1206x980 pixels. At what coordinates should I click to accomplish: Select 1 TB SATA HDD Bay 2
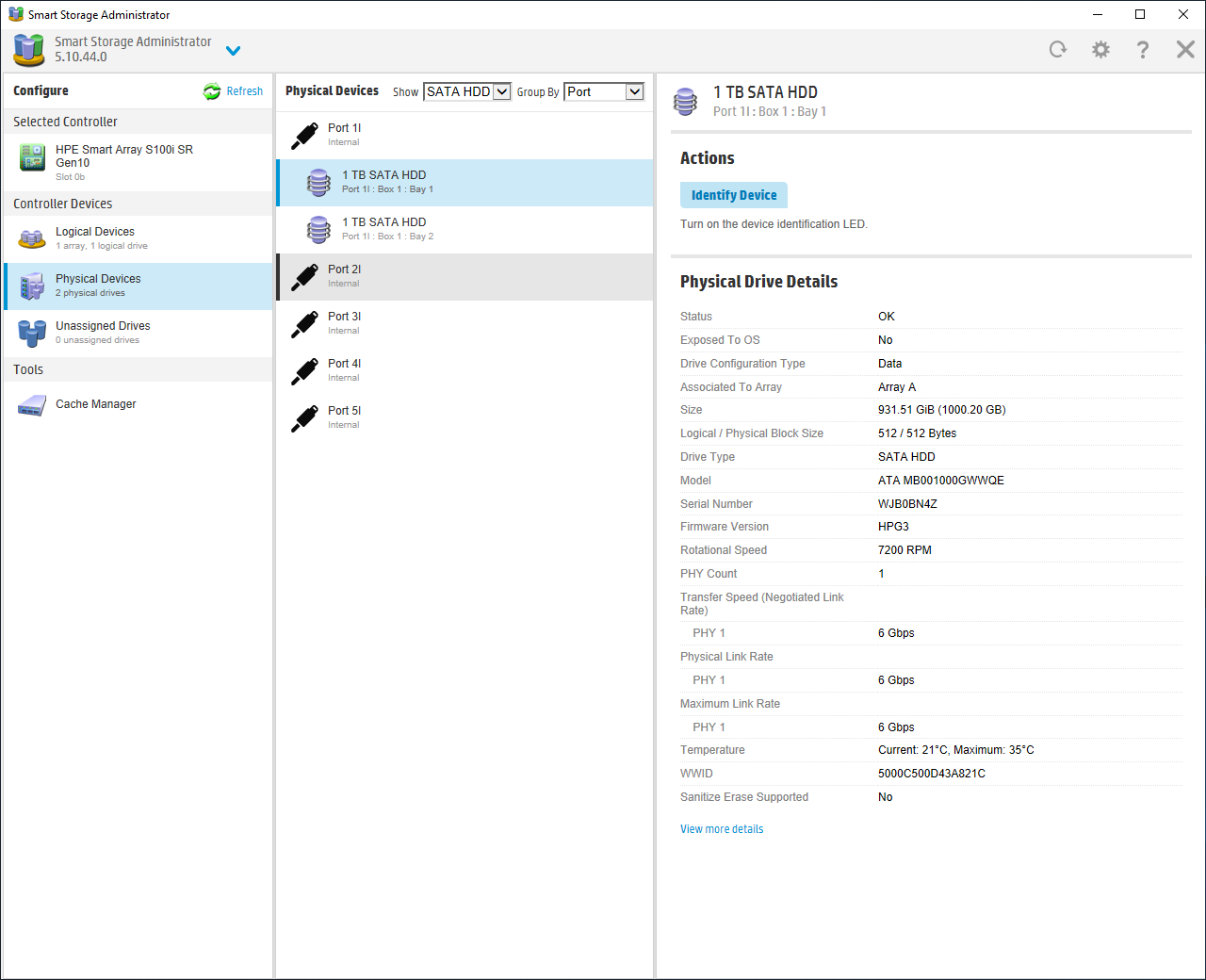click(x=465, y=230)
